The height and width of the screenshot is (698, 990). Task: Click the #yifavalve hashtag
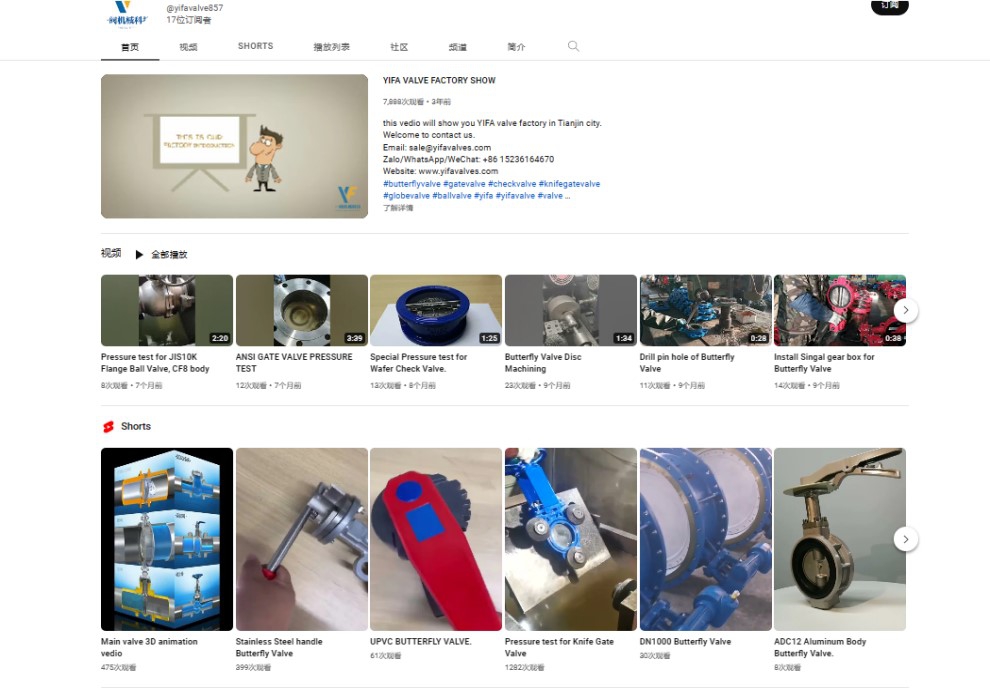[515, 196]
